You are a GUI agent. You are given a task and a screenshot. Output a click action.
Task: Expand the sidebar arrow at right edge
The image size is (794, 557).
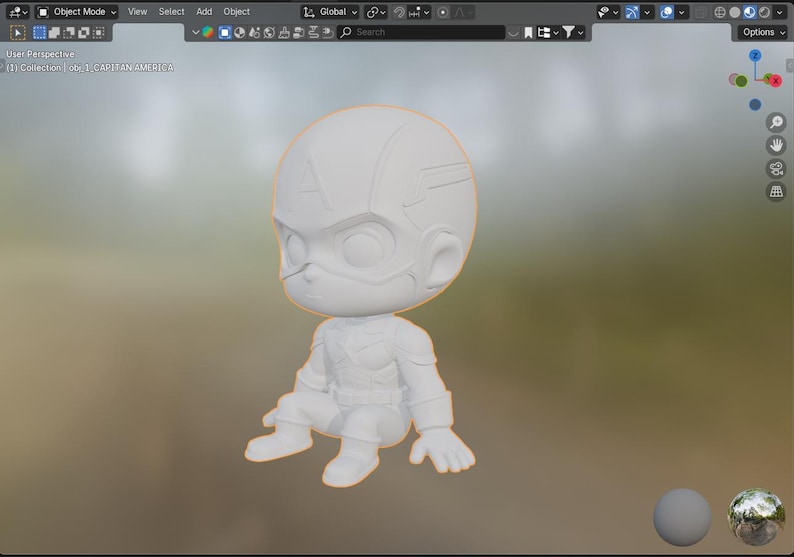790,65
